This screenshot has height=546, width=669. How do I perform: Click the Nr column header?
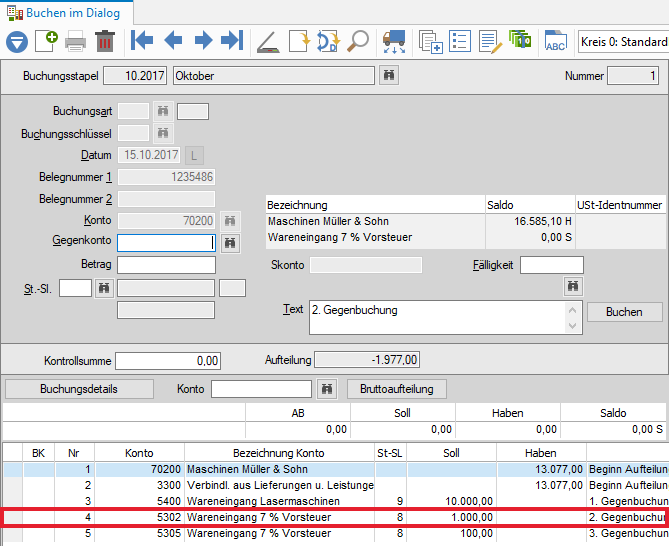[x=74, y=453]
